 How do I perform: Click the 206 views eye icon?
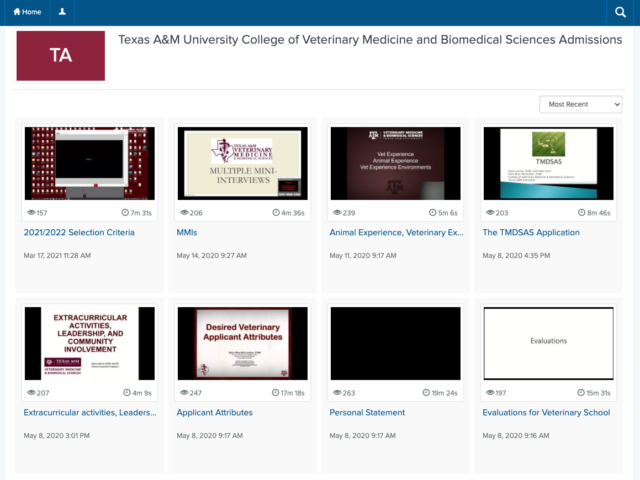(184, 212)
